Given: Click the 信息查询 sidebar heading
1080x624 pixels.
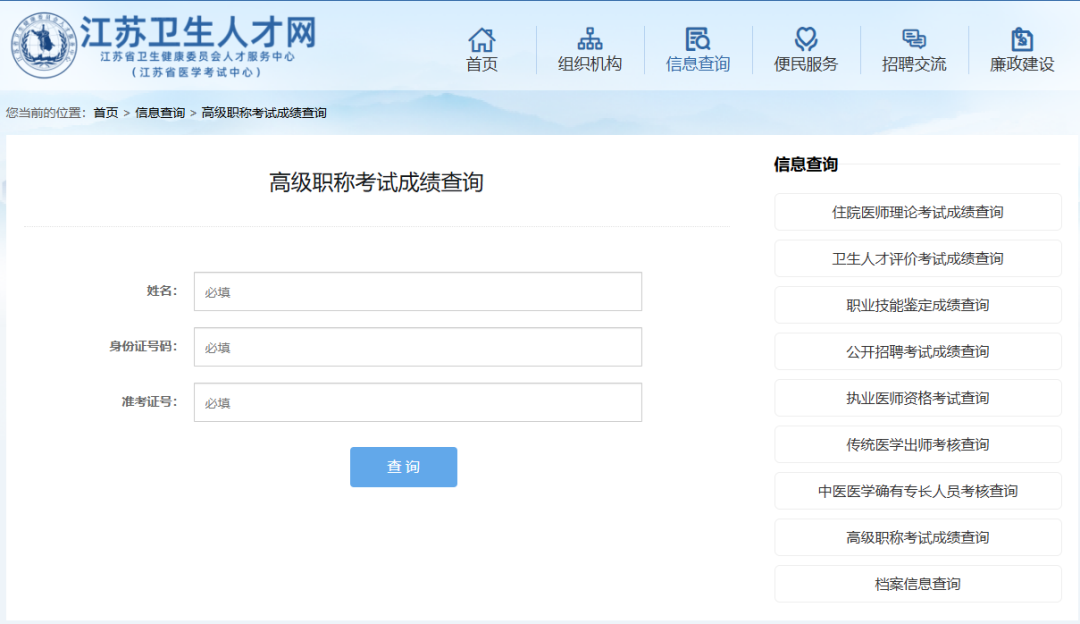Looking at the screenshot, I should [x=806, y=165].
